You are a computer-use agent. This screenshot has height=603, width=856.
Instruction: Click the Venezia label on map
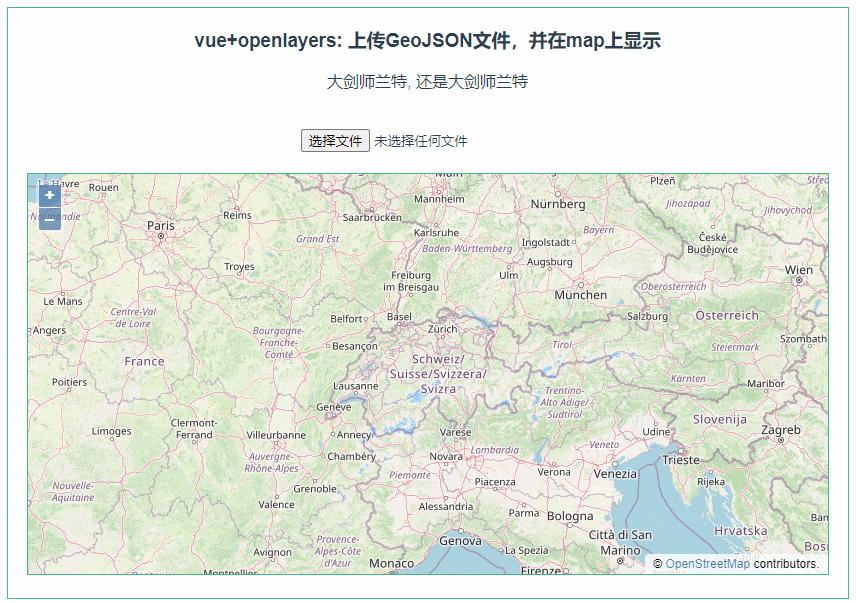pyautogui.click(x=615, y=474)
